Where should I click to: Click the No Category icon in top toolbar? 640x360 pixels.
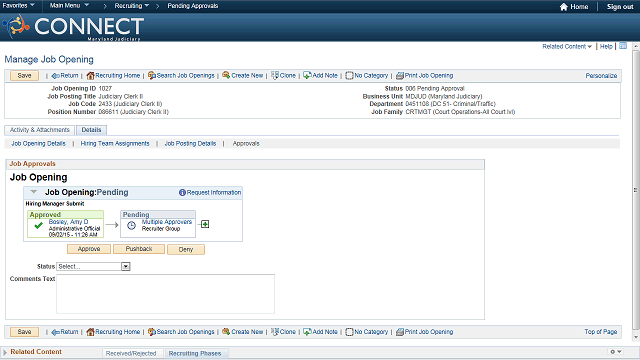[x=349, y=76]
